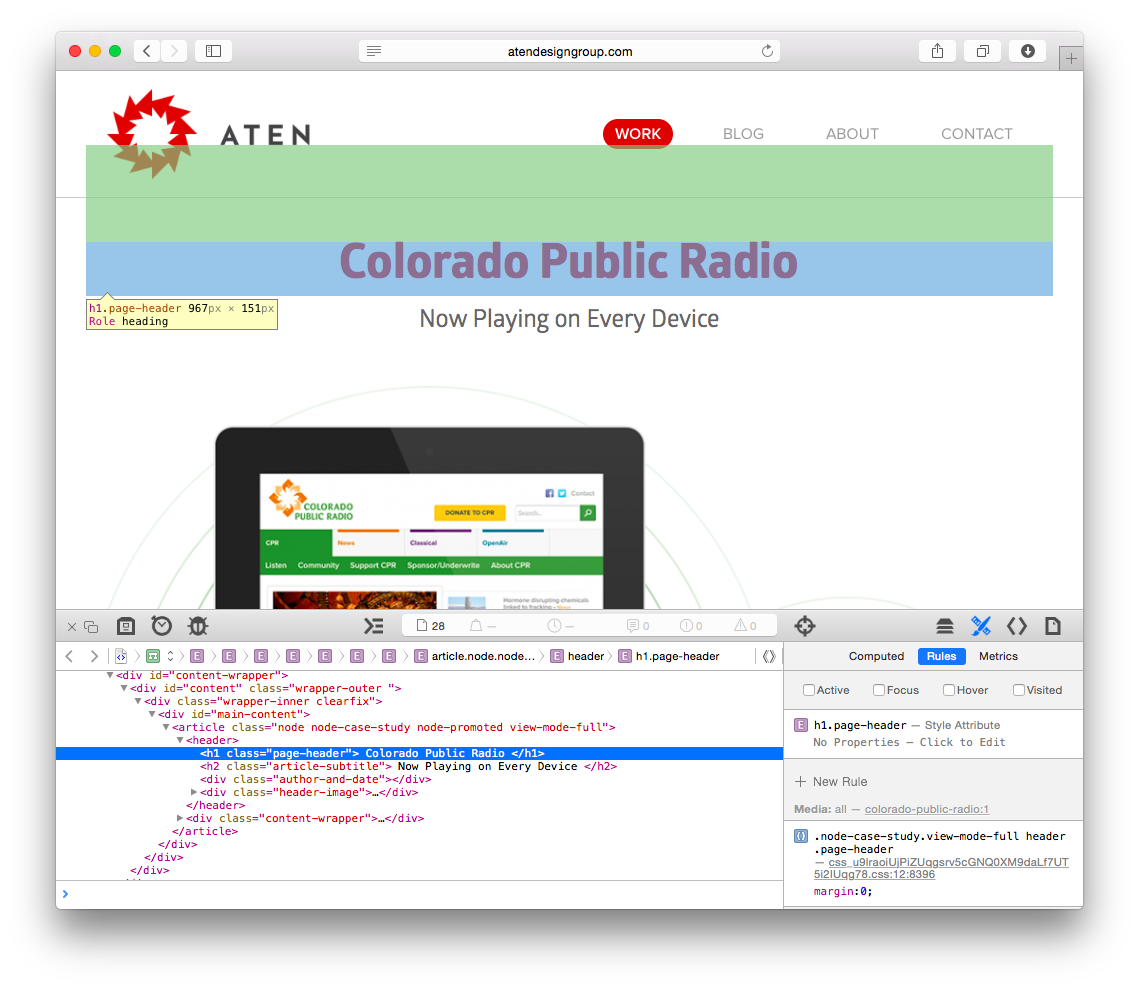Undock the inspector into separate window

(x=91, y=627)
